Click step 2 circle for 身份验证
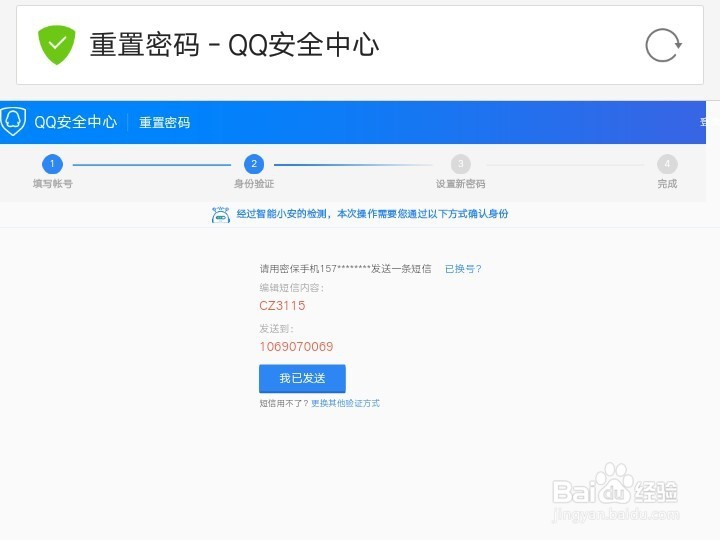Image resolution: width=720 pixels, height=540 pixels. point(254,164)
